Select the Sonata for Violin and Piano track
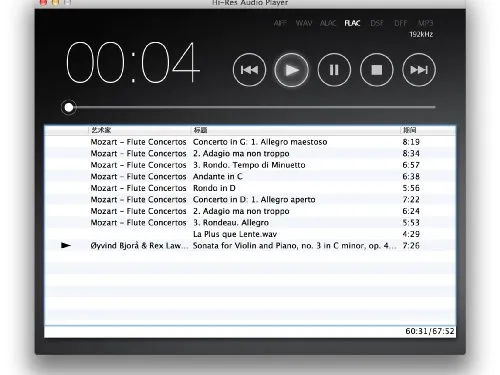Viewport: 500px width, 375px height. pyautogui.click(x=250, y=246)
